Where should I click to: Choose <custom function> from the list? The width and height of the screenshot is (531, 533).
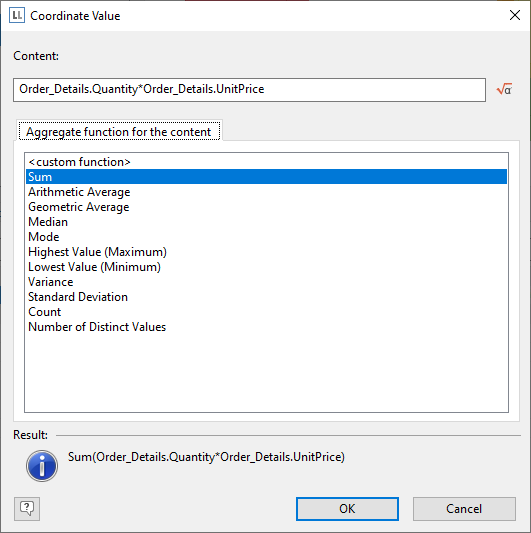[x=267, y=162]
